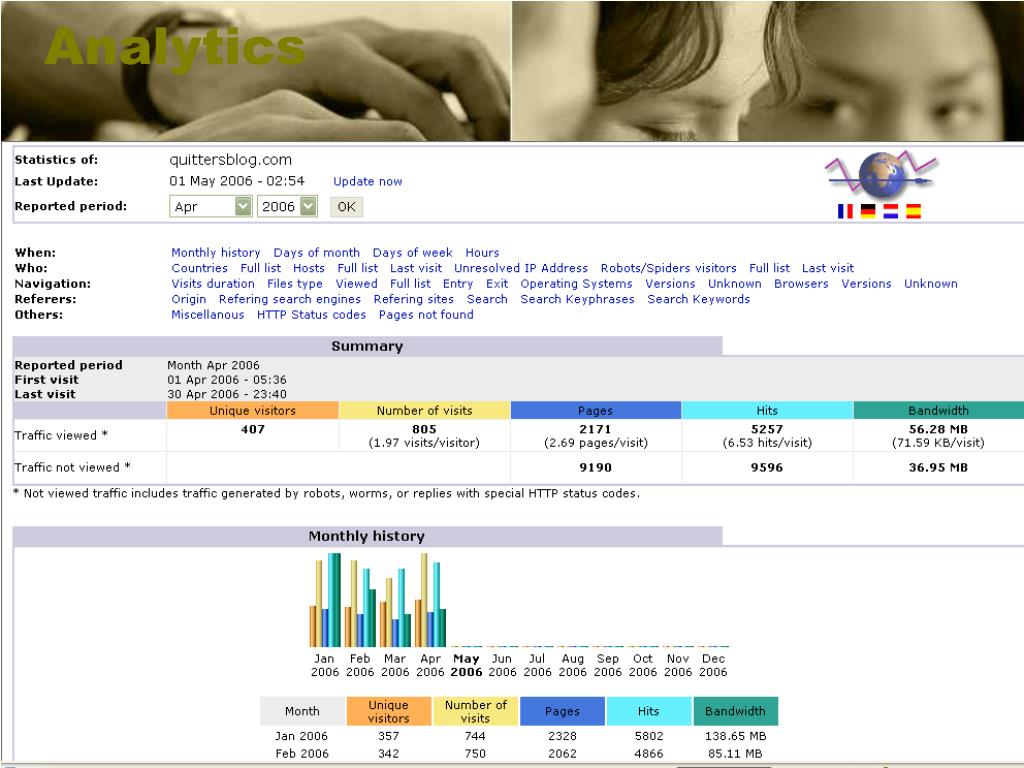This screenshot has height=768, width=1024.
Task: Open the Origin link
Action: click(x=189, y=299)
